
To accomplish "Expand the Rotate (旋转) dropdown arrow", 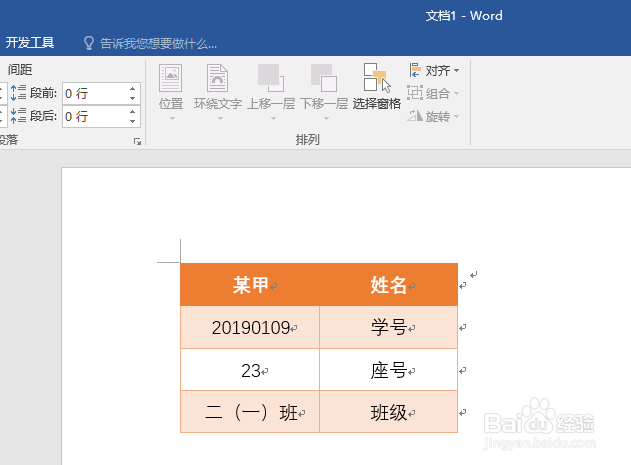I will (x=456, y=117).
